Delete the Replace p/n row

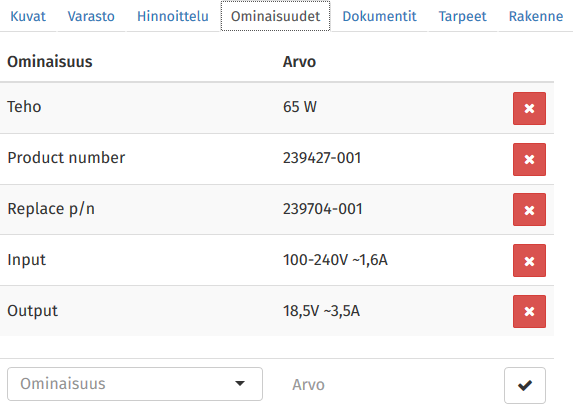529,210
